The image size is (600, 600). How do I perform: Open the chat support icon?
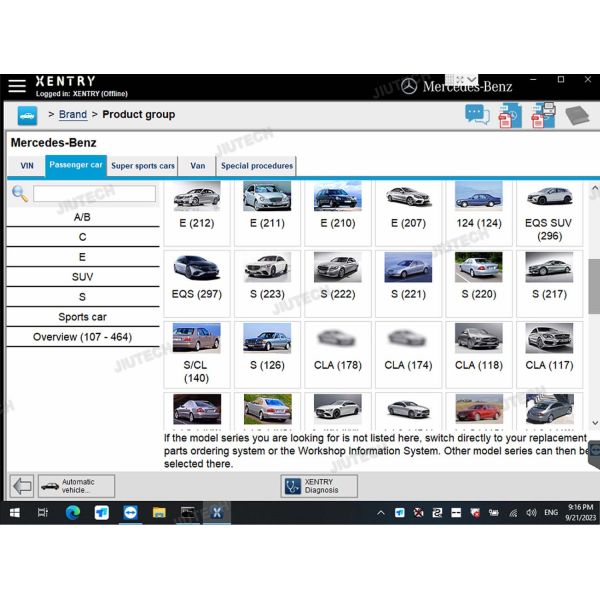477,115
